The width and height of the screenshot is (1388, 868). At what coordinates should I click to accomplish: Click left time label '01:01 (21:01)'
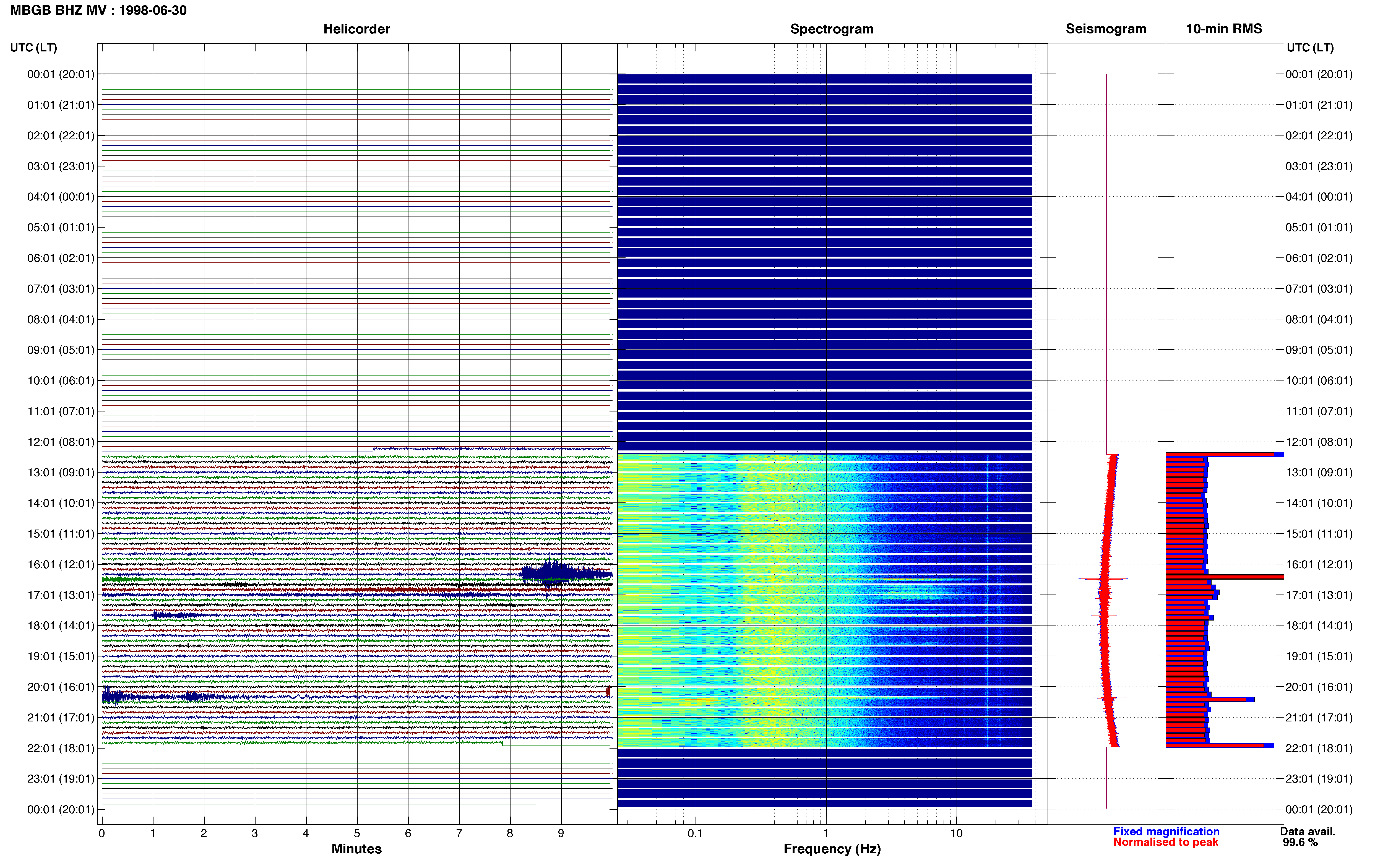(x=61, y=105)
